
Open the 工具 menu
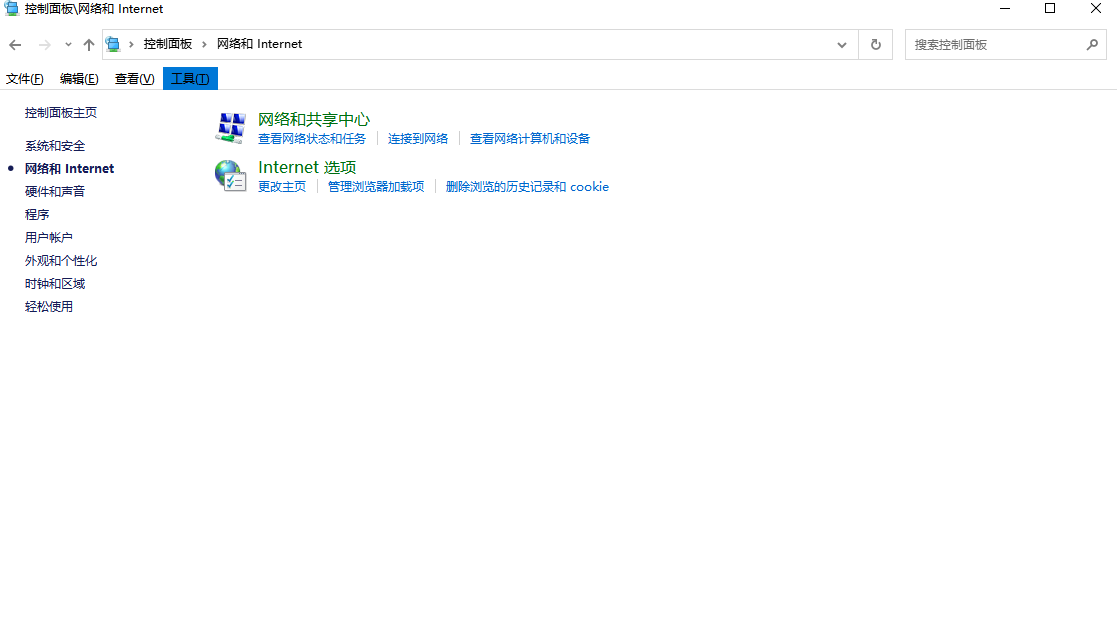click(189, 78)
